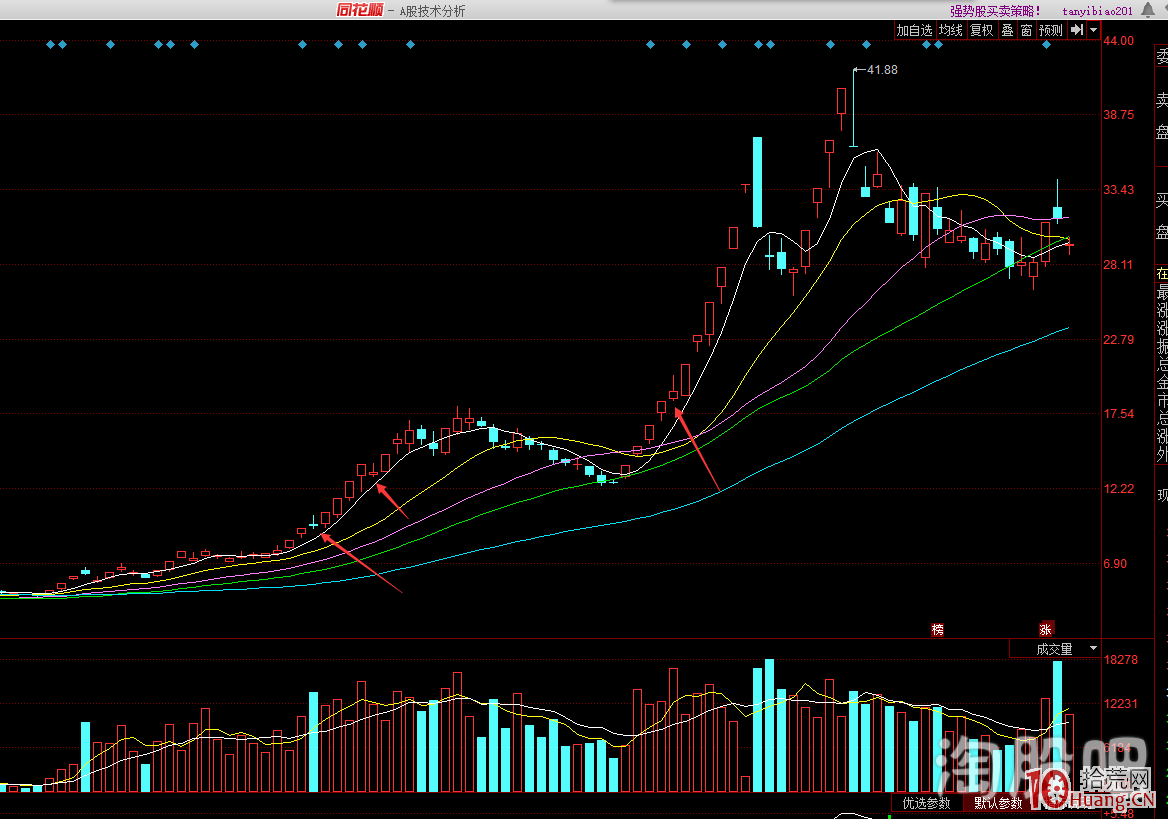Click the 涨 marker badge on chart

point(1046,629)
